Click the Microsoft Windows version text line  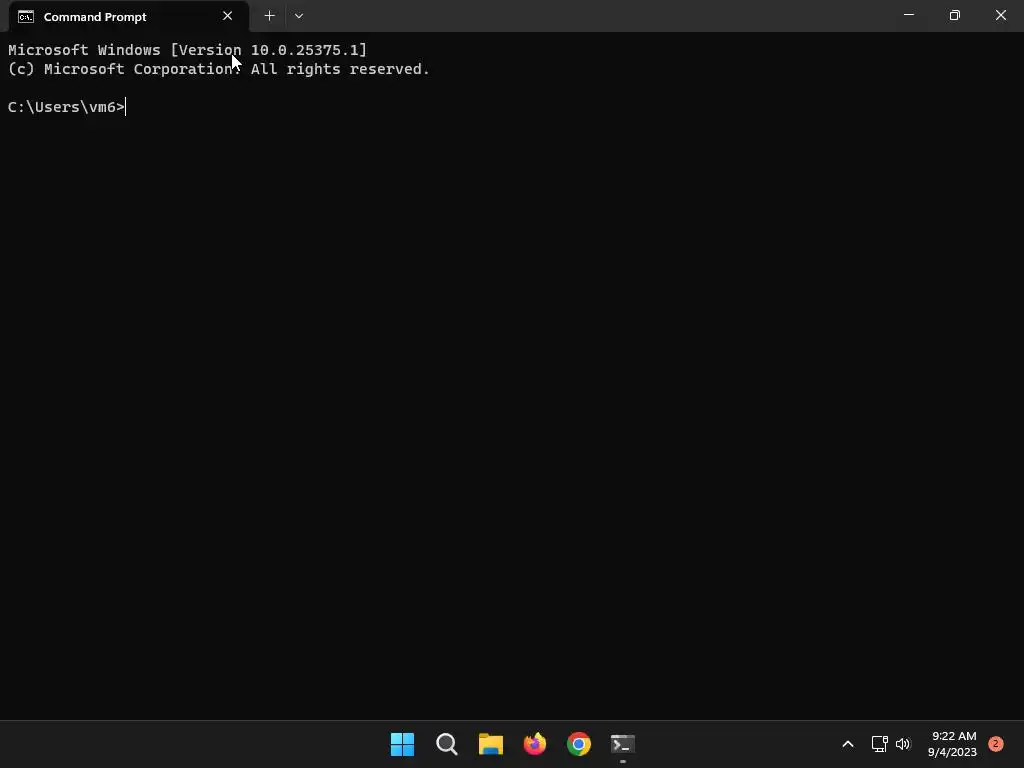click(x=187, y=50)
